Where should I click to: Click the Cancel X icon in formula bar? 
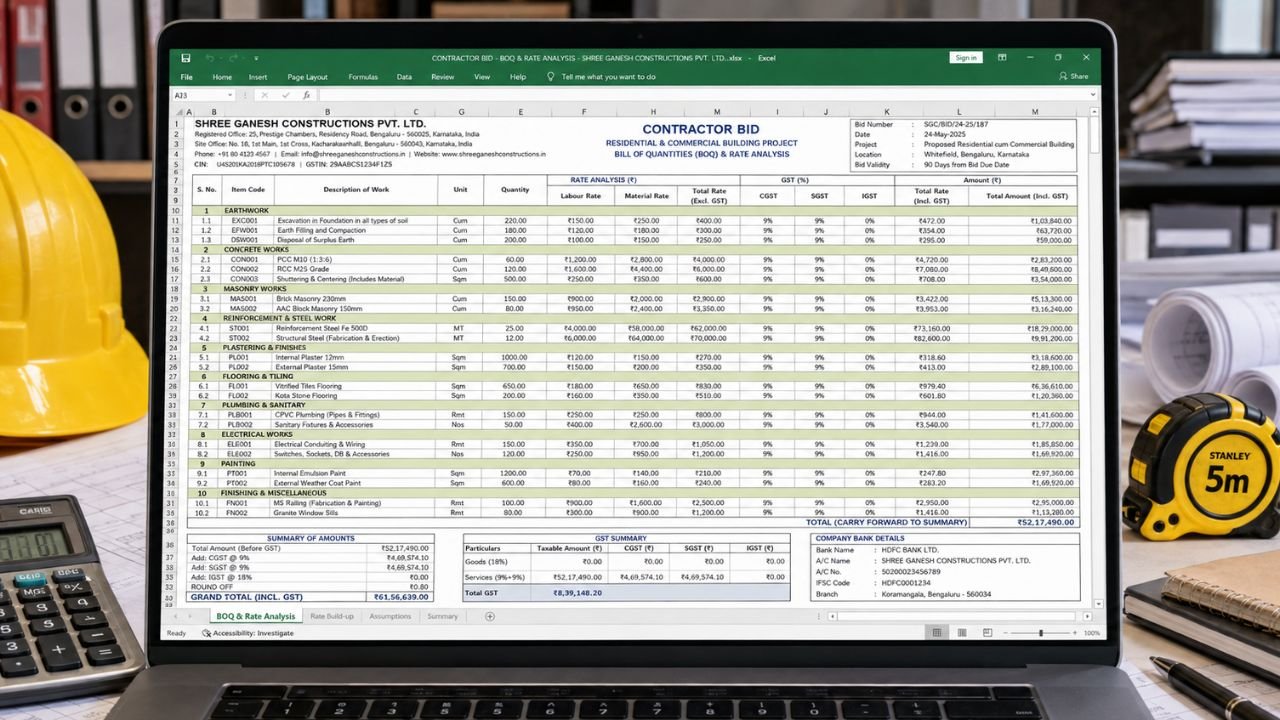point(265,95)
